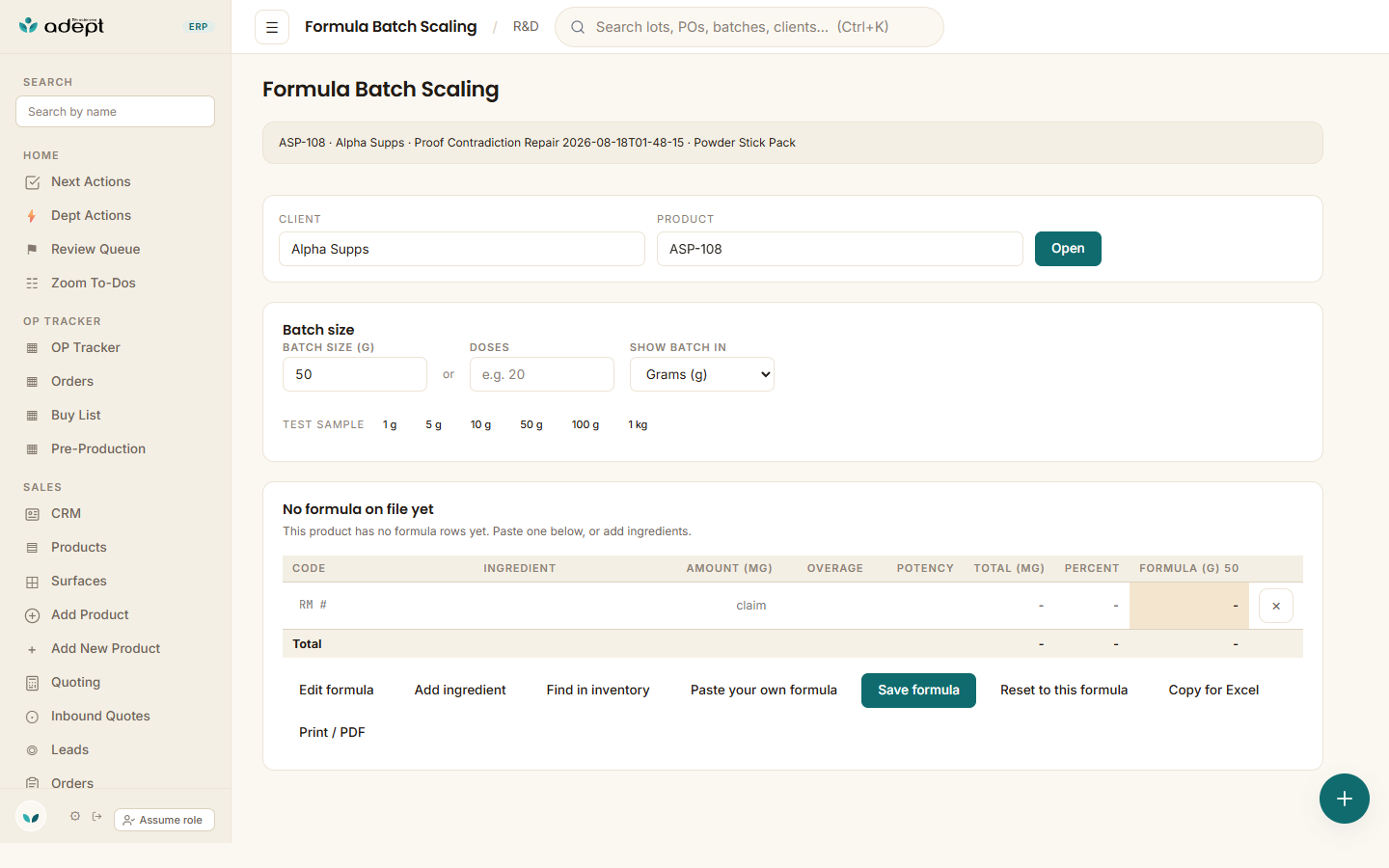
Task: Click the Open product button
Action: 1068,249
